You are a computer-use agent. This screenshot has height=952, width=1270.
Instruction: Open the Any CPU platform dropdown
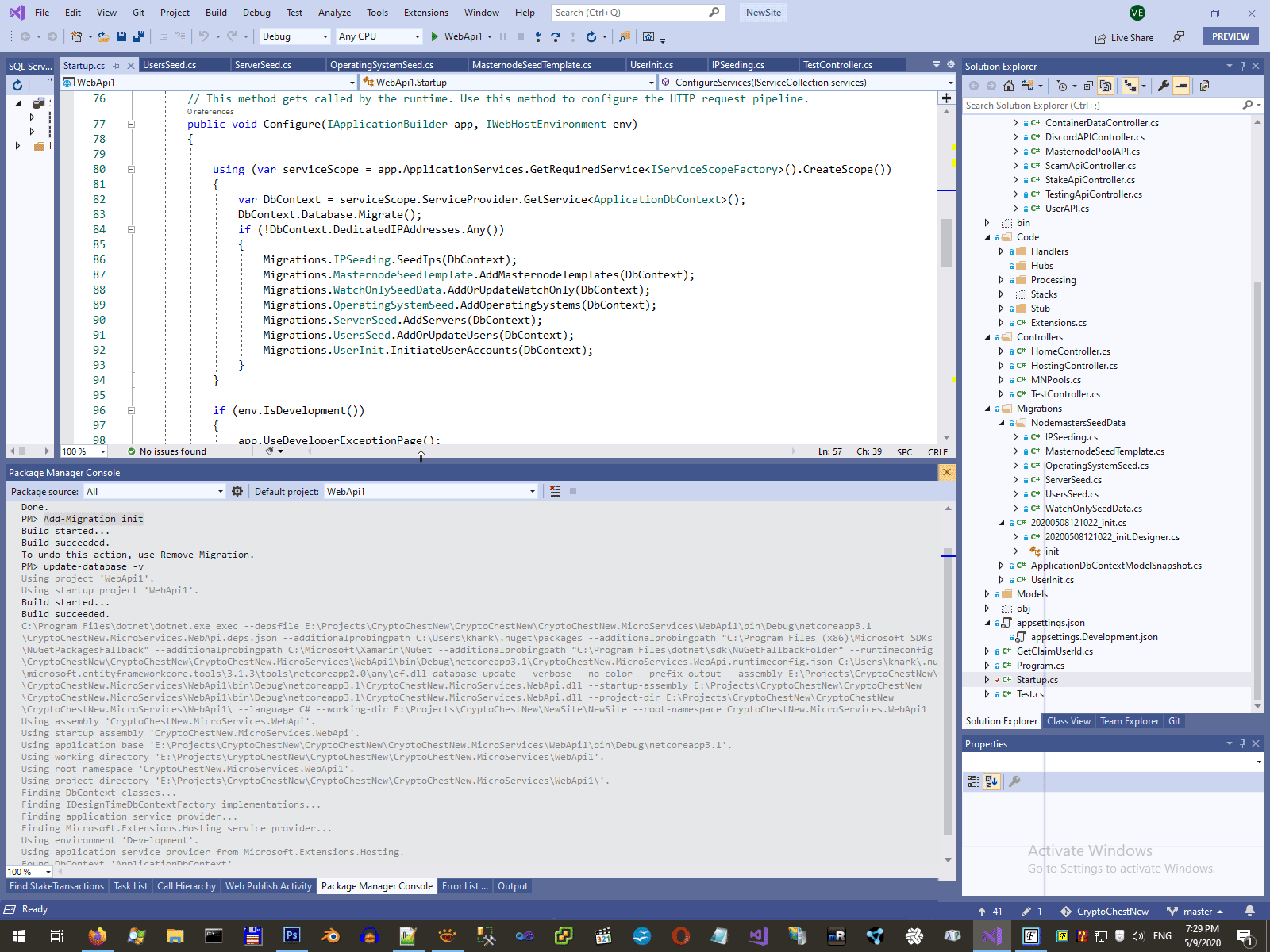379,36
